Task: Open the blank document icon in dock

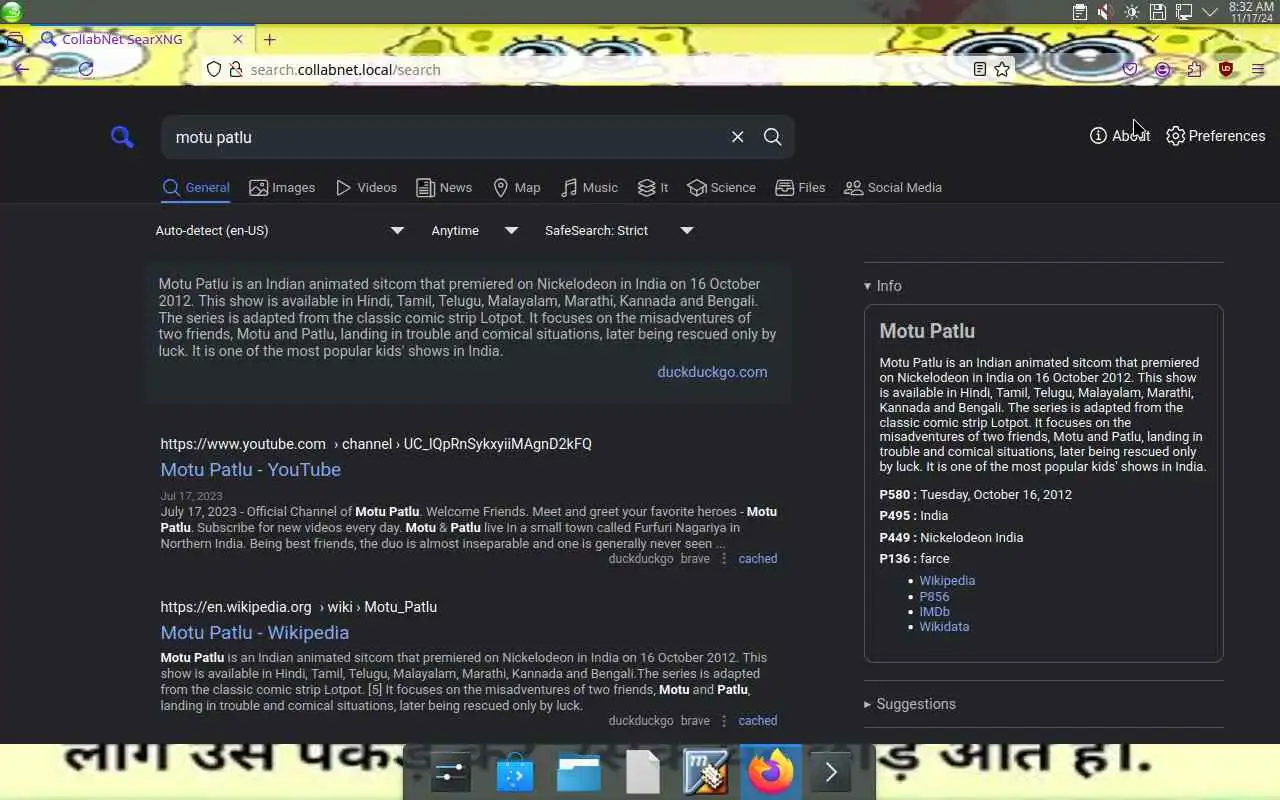Action: 642,773
